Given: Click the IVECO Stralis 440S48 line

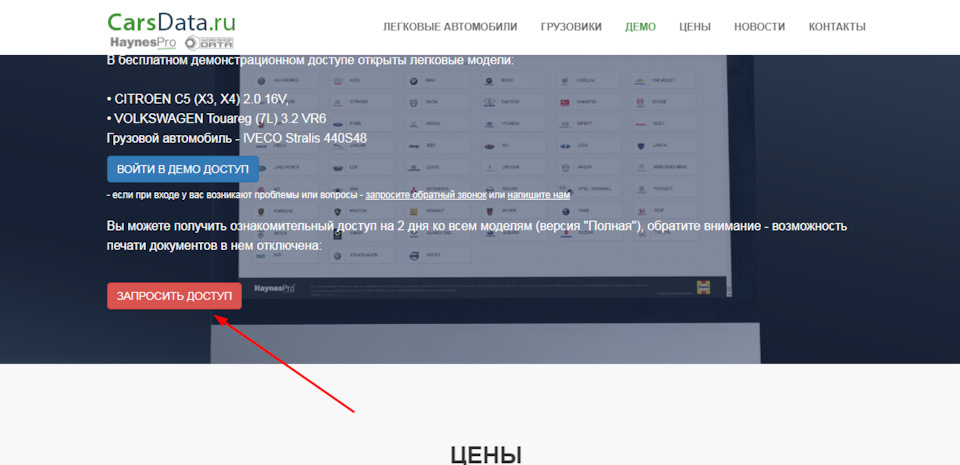Looking at the screenshot, I should (x=237, y=138).
